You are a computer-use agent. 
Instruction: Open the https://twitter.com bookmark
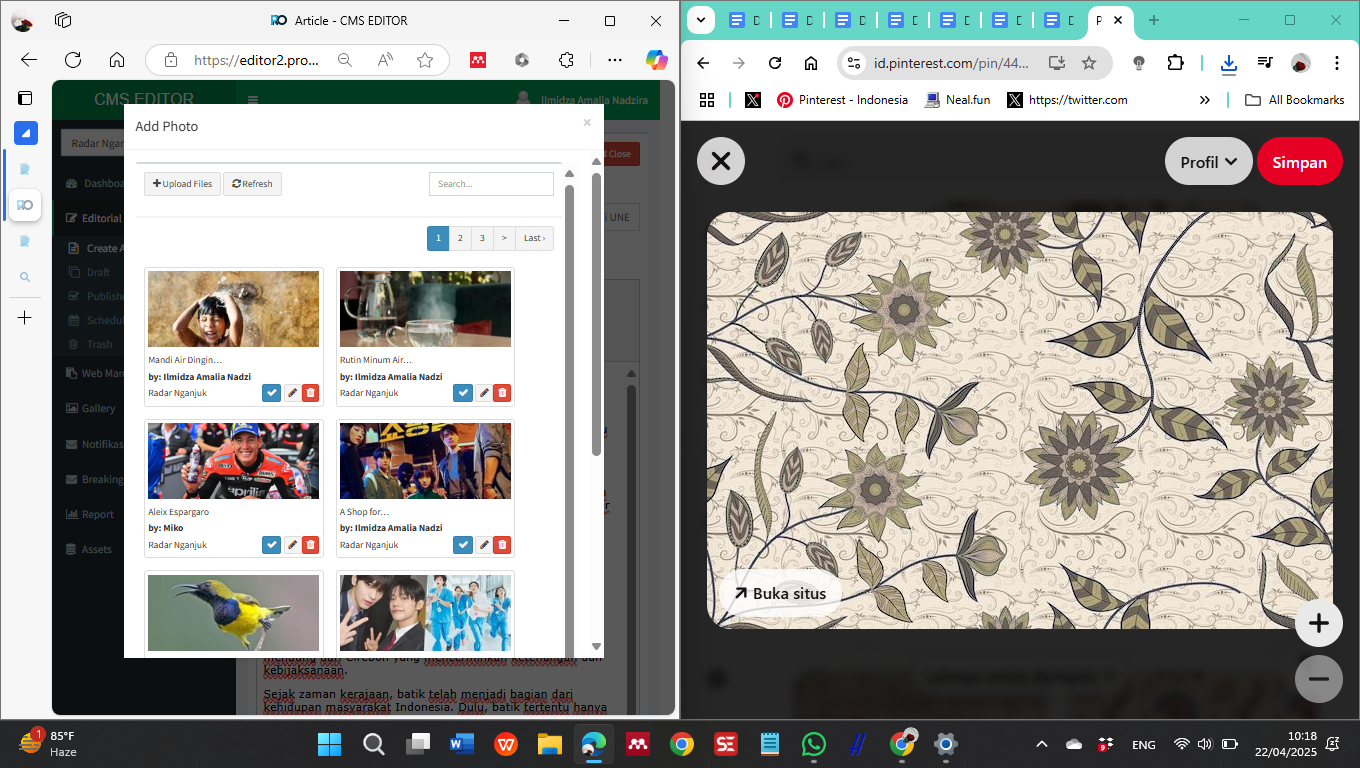coord(1067,100)
